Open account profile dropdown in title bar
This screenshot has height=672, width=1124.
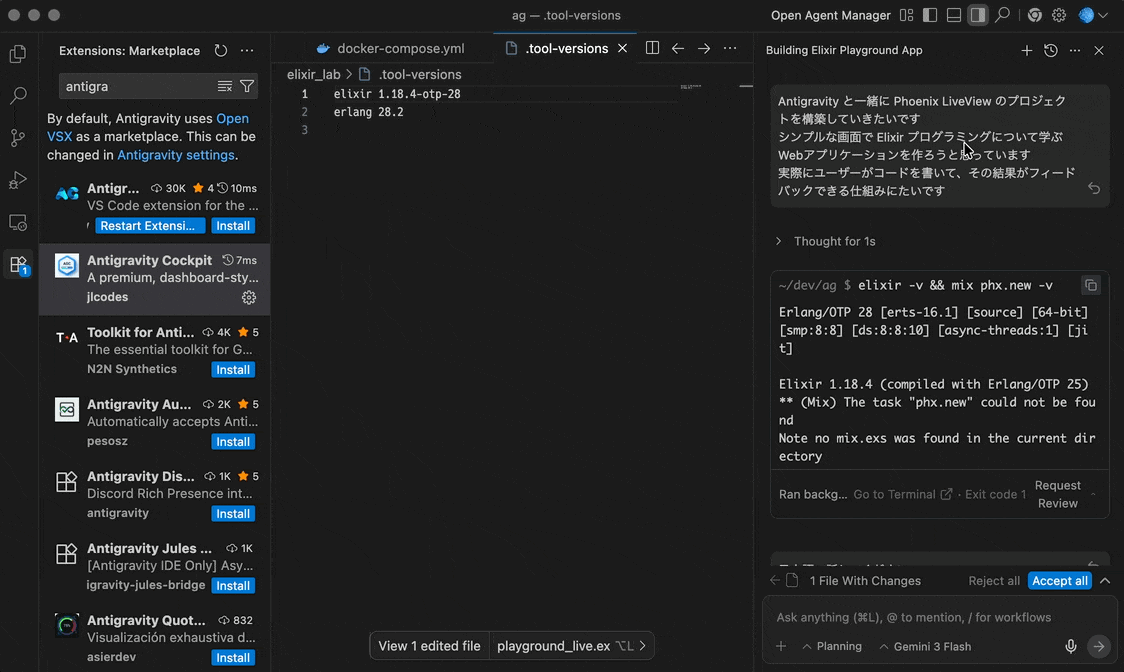pos(1093,15)
